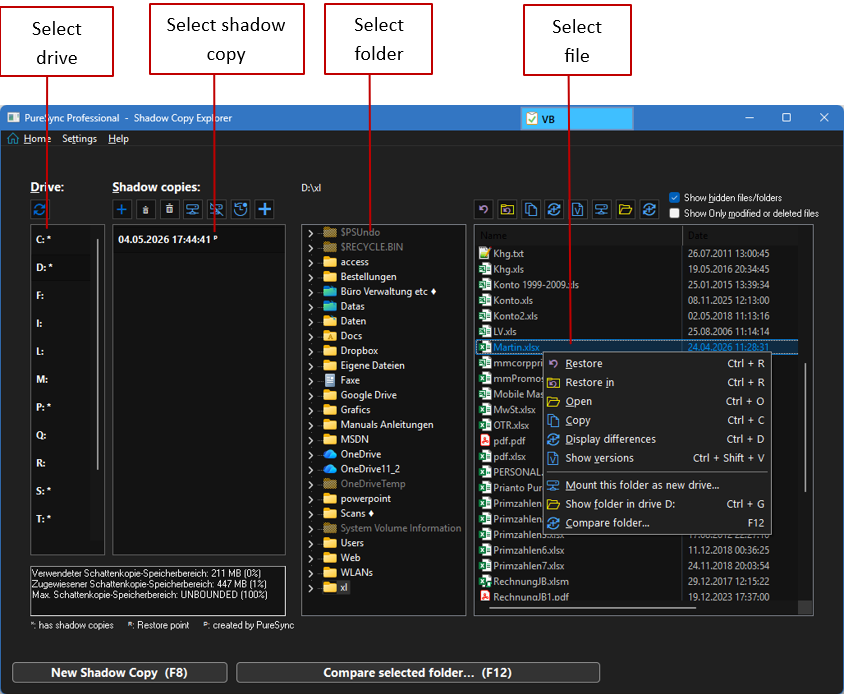The height and width of the screenshot is (694, 844).
Task: Choose Display differences in the context menu
Action: click(x=656, y=439)
